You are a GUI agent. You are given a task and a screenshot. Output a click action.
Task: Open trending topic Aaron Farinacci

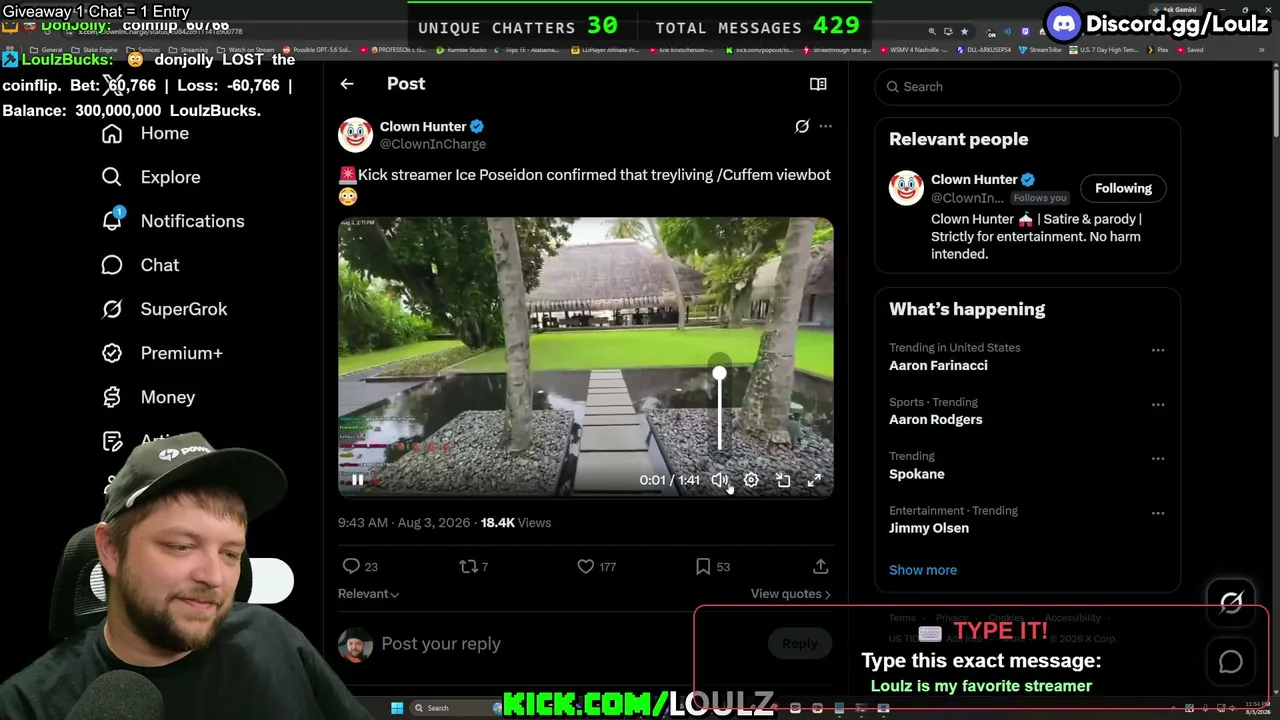coord(938,366)
